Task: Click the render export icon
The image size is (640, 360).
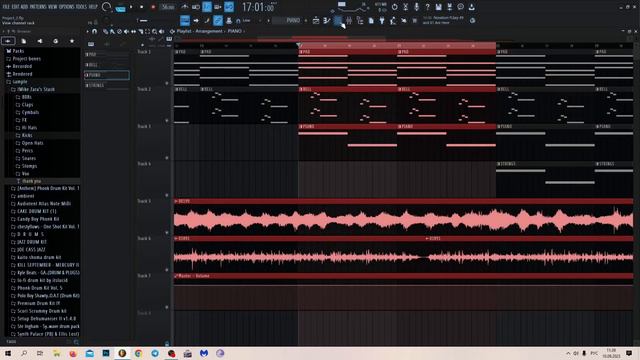Action: pos(449,7)
